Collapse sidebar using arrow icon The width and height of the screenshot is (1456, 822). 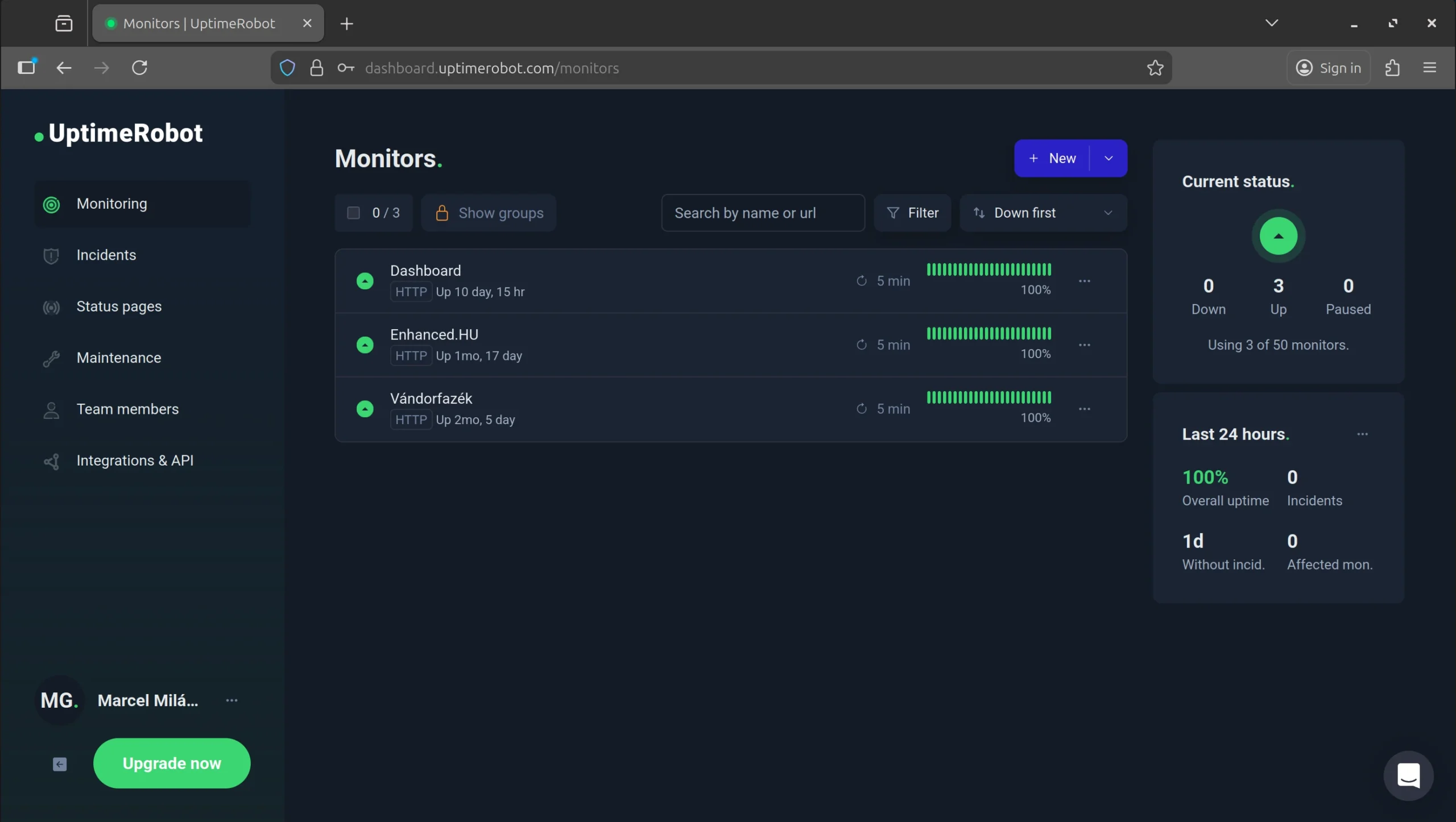tap(60, 764)
